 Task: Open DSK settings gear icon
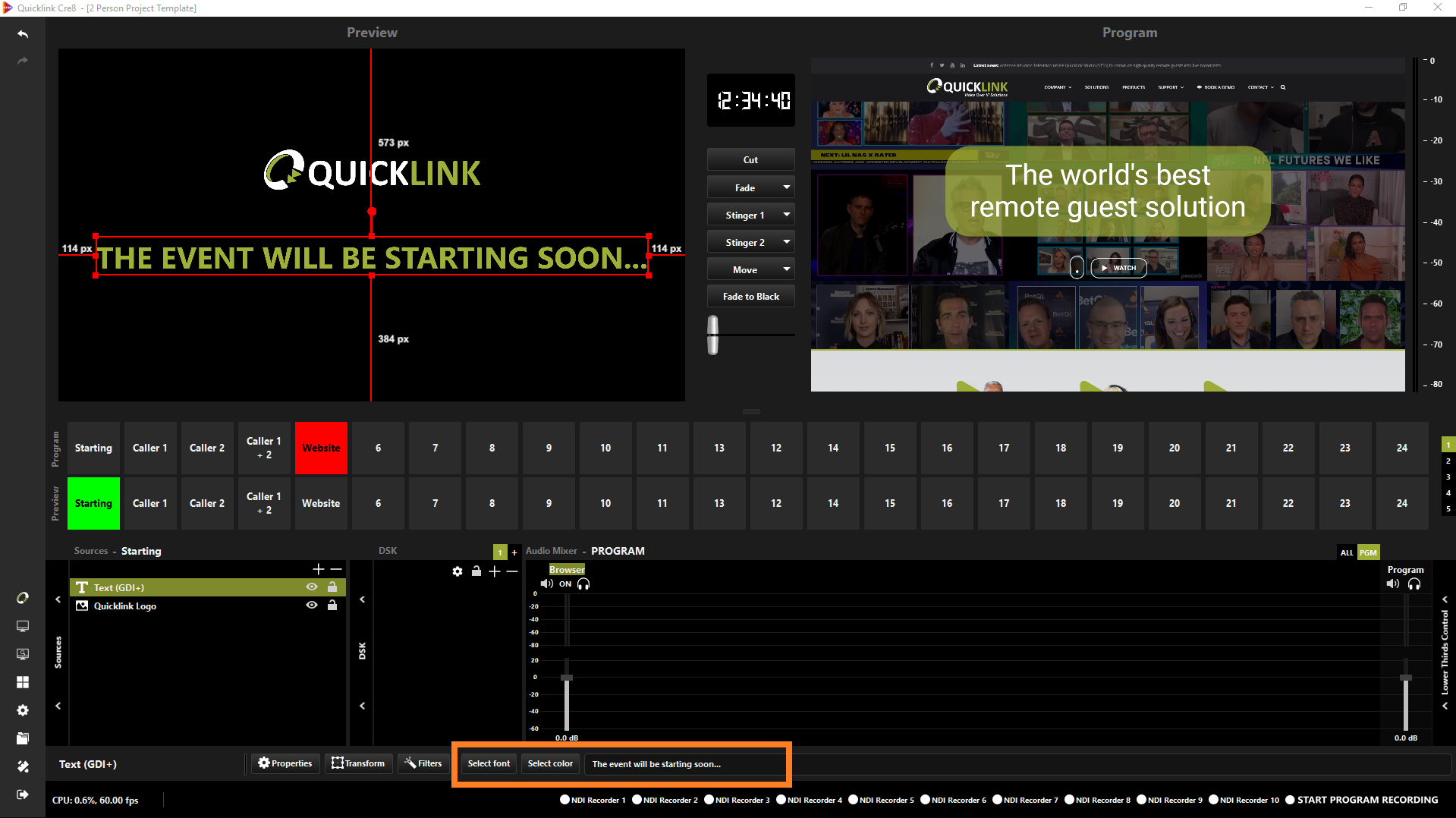458,571
